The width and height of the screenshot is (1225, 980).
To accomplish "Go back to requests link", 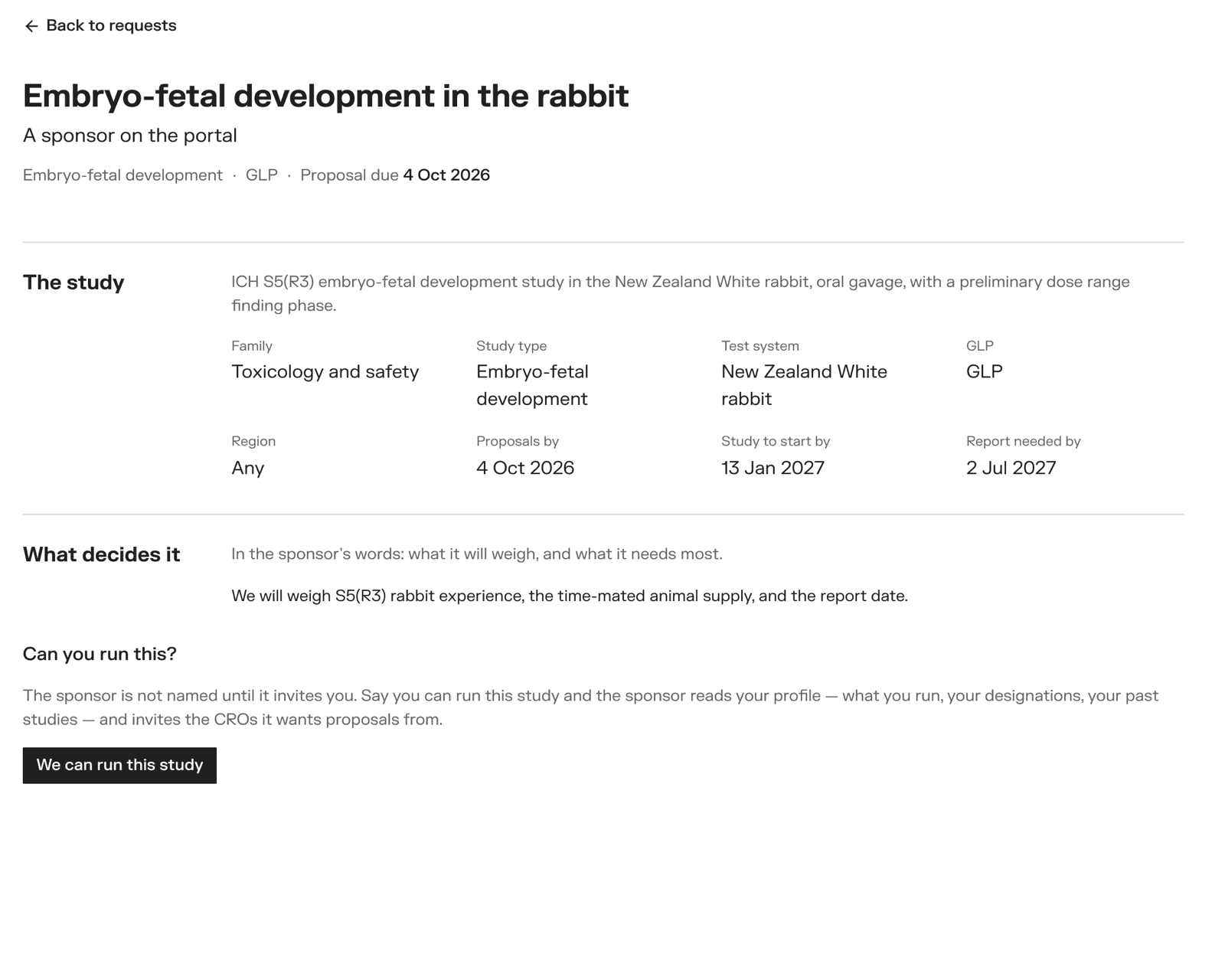I will pyautogui.click(x=100, y=26).
